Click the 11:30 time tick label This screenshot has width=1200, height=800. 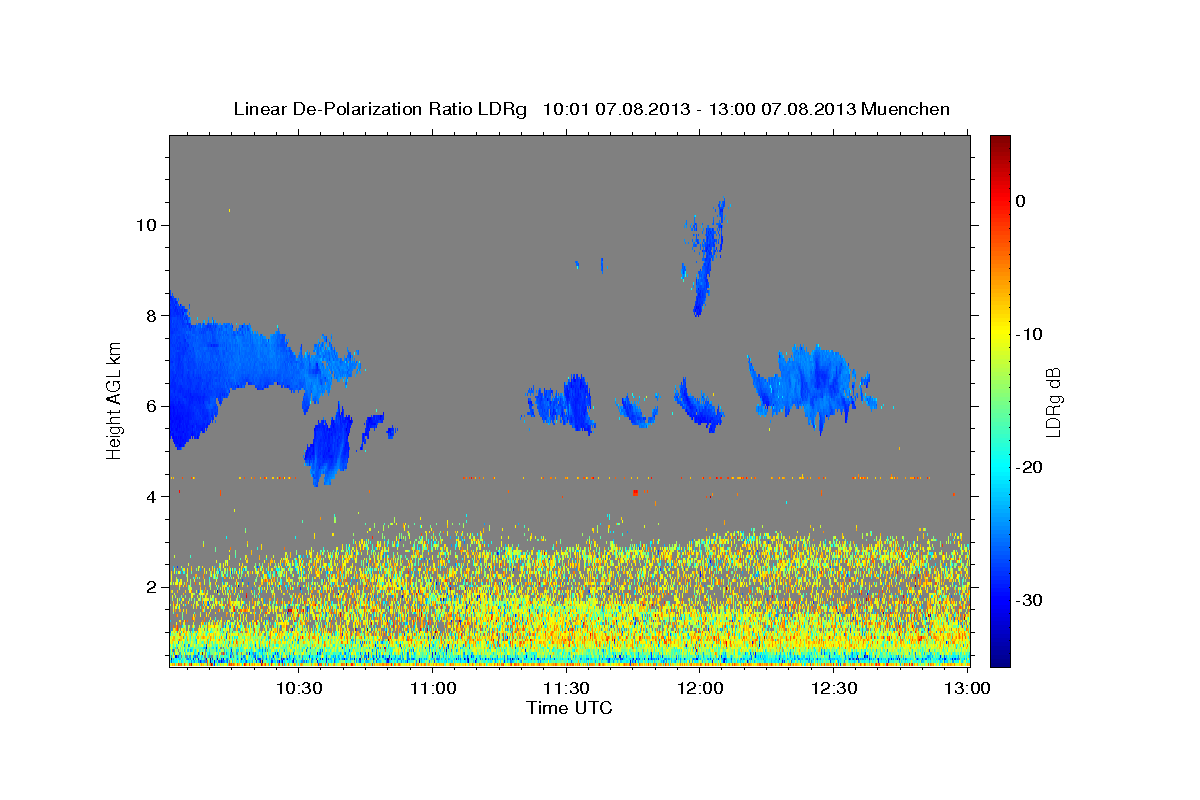566,688
